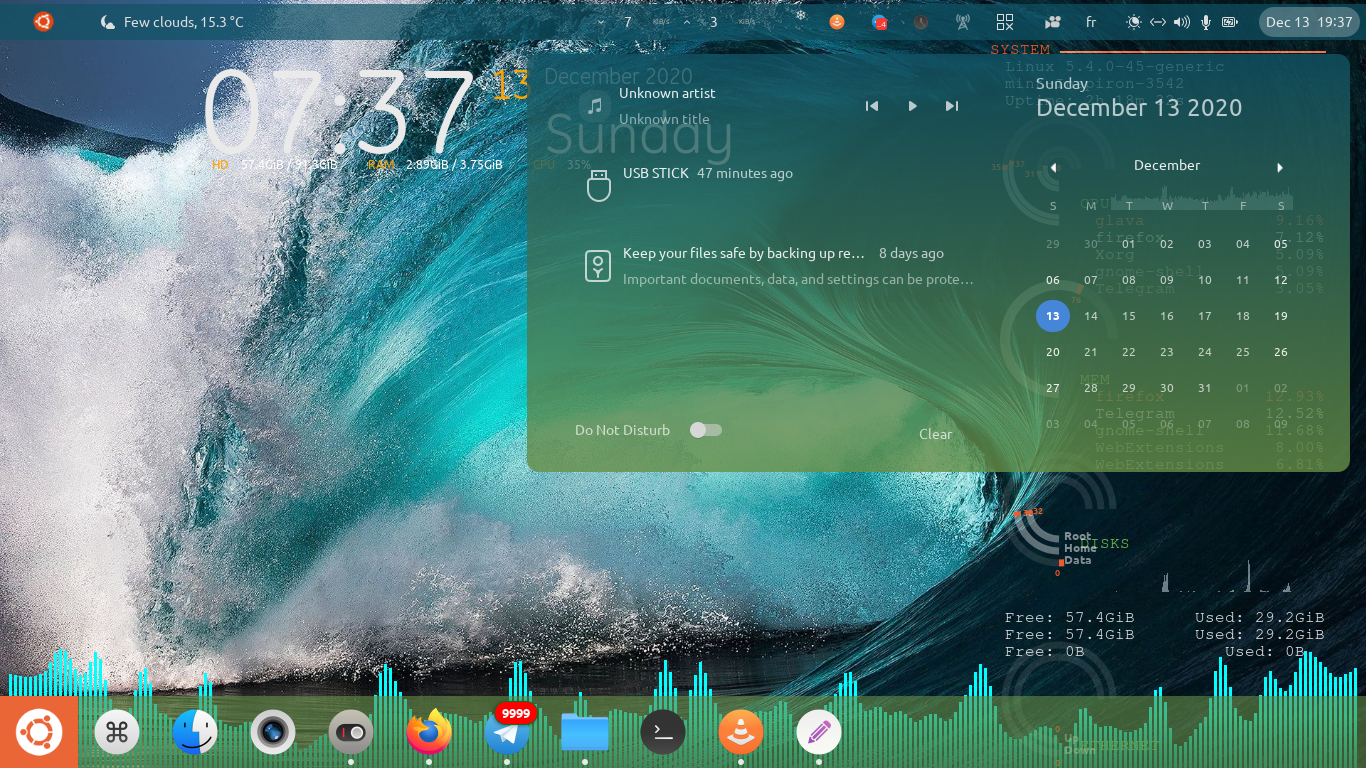Close the calendar via Dec 13 19:37 clock
1366x768 pixels.
pyautogui.click(x=1308, y=22)
